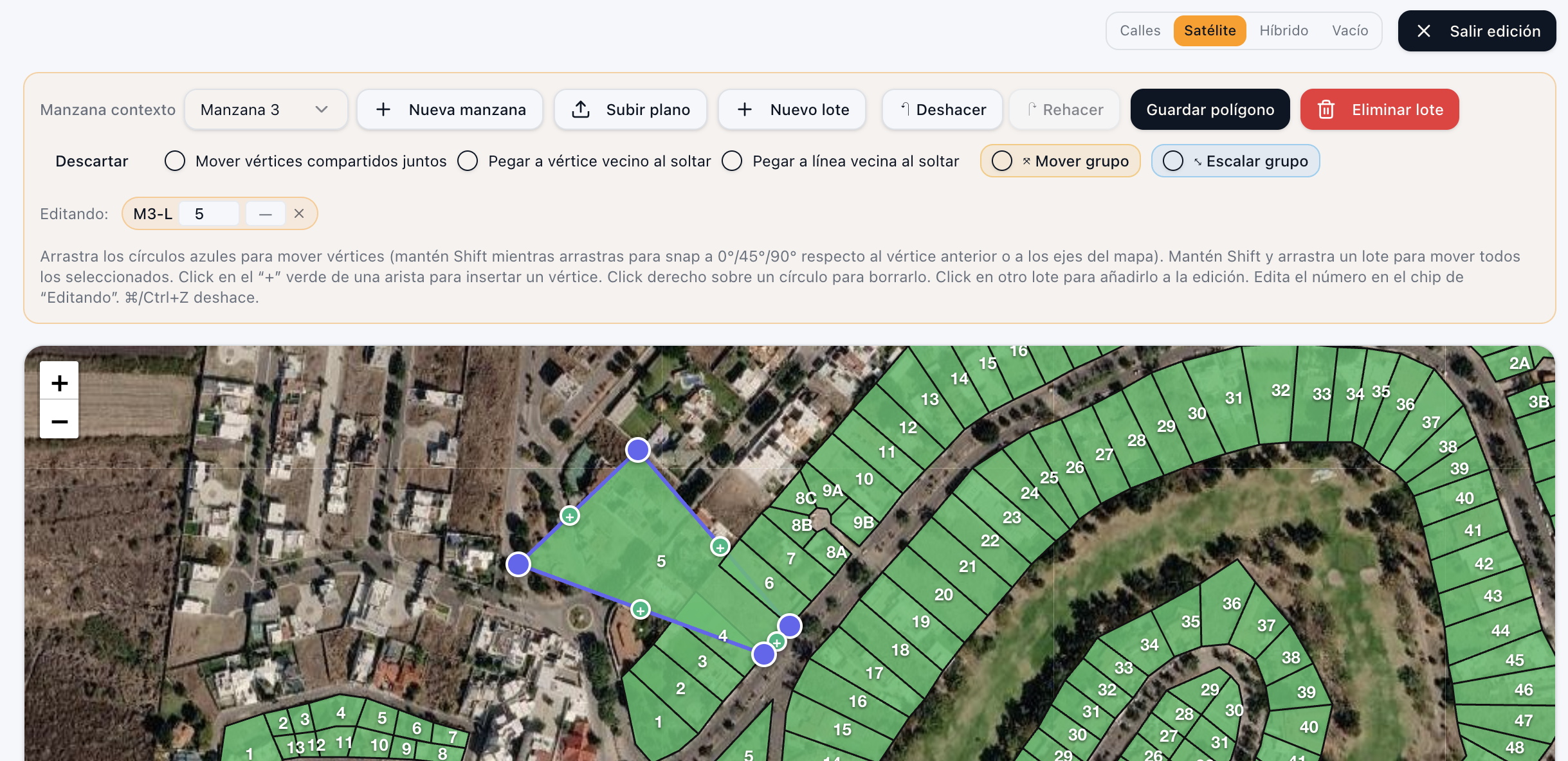
Task: Click the upload icon on Subir plano
Action: tap(581, 109)
